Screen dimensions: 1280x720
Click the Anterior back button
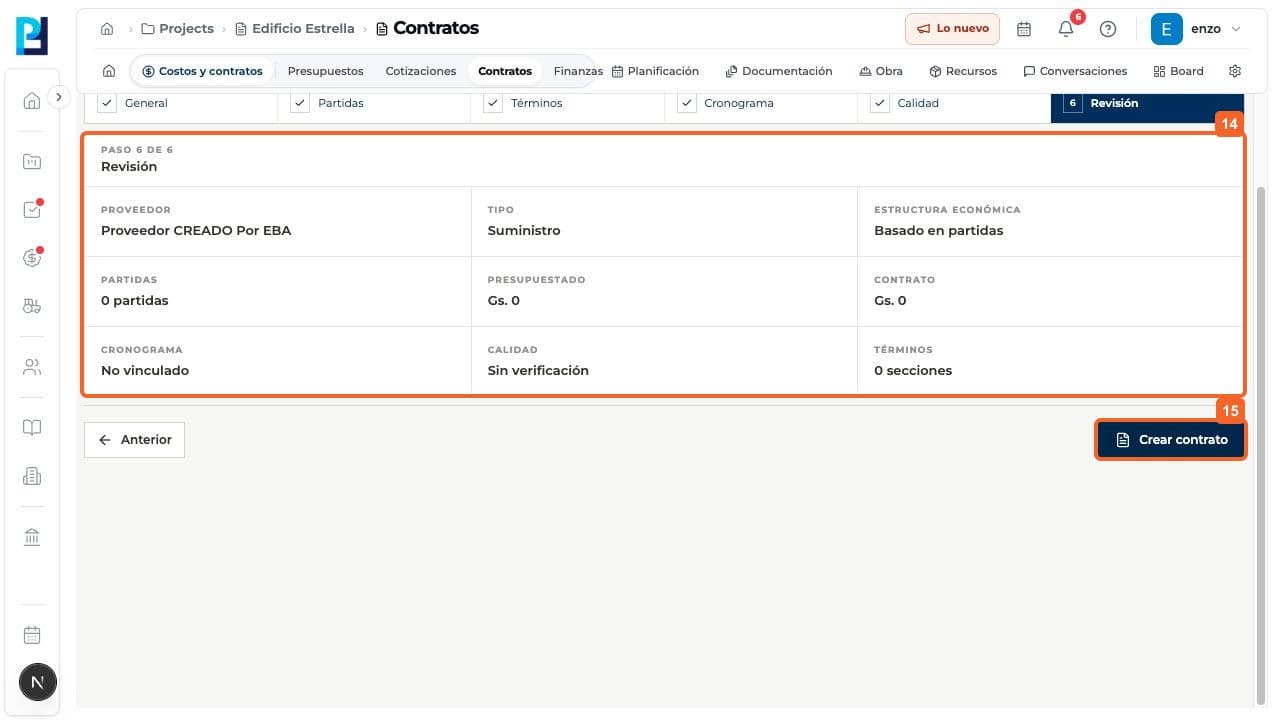pos(135,440)
